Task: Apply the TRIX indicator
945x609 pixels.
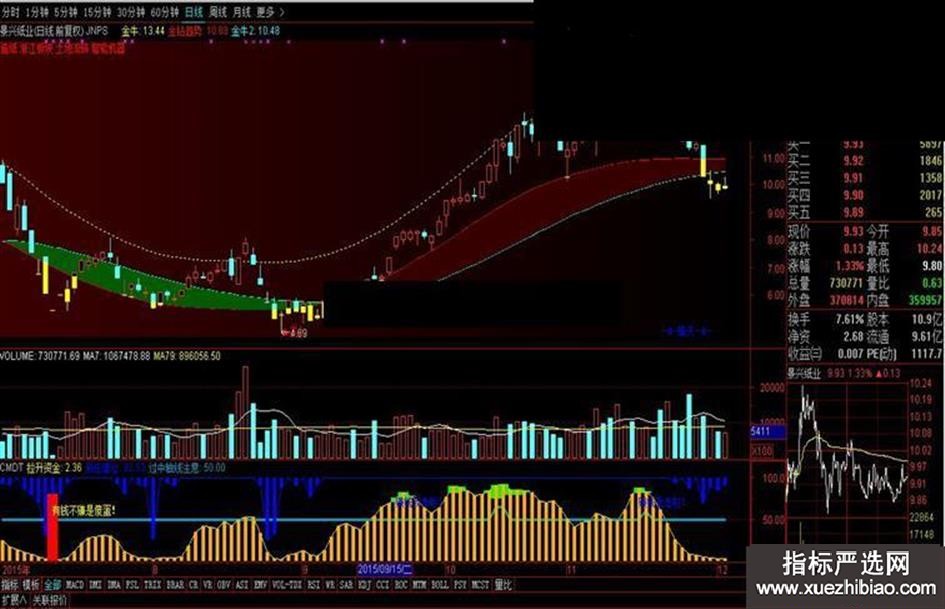Action: (152, 585)
